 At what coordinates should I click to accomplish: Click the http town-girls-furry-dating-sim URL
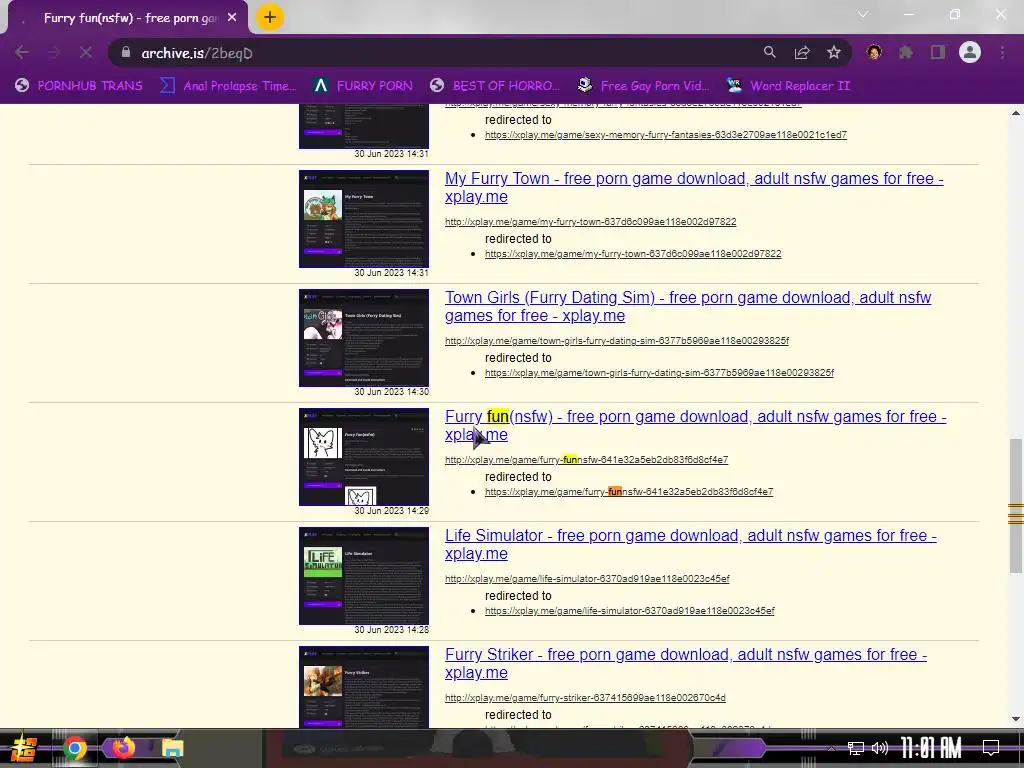click(616, 341)
